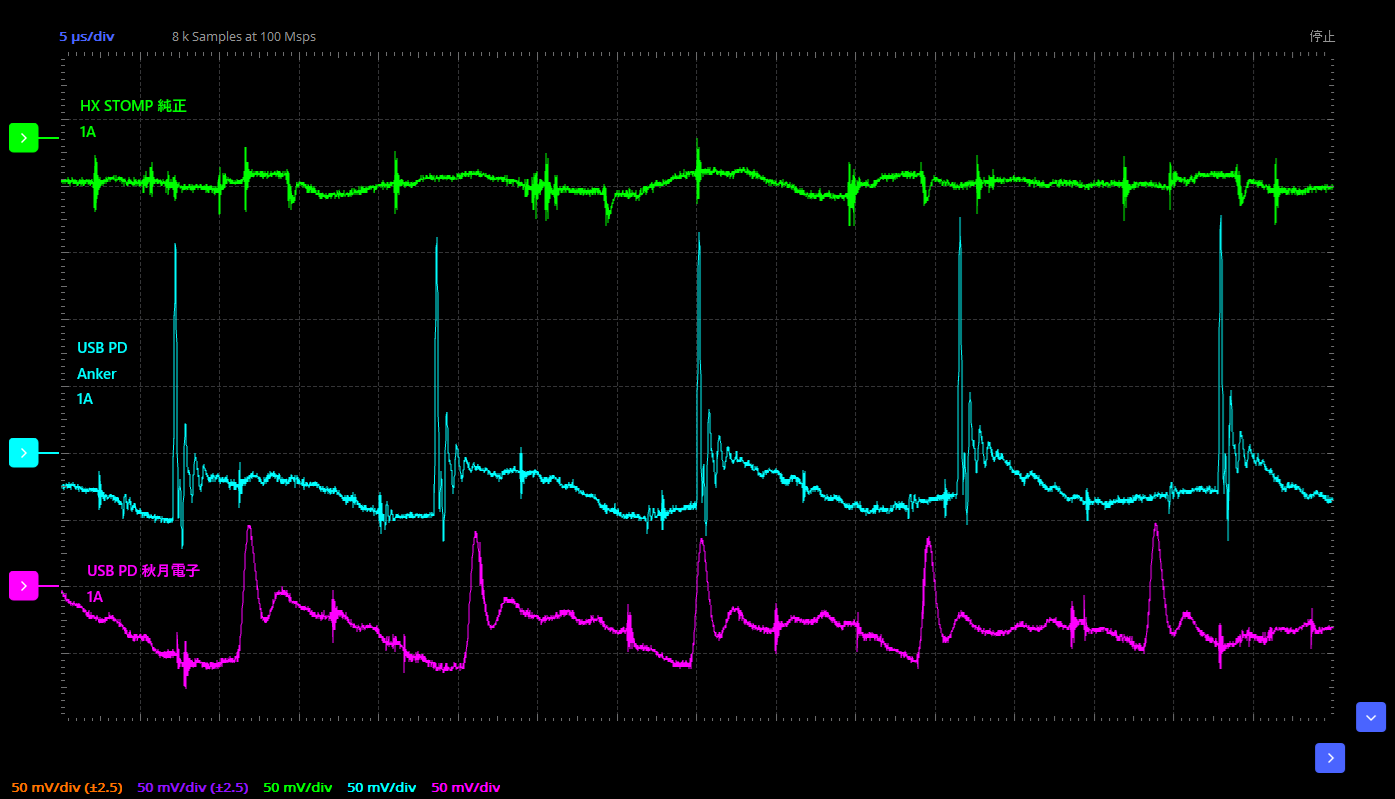
Task: Click the magenta channel position marker
Action: point(23,586)
